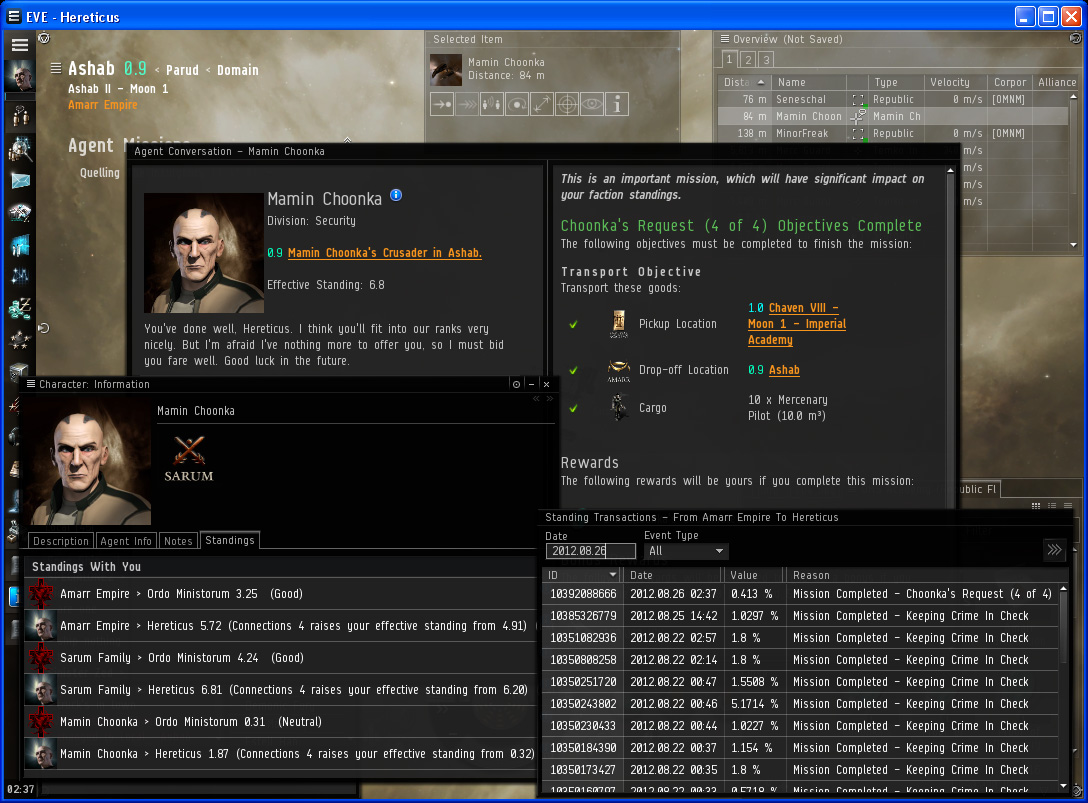Click the Sarum faction logo in Character Information
Image resolution: width=1088 pixels, height=803 pixels.
tap(189, 457)
